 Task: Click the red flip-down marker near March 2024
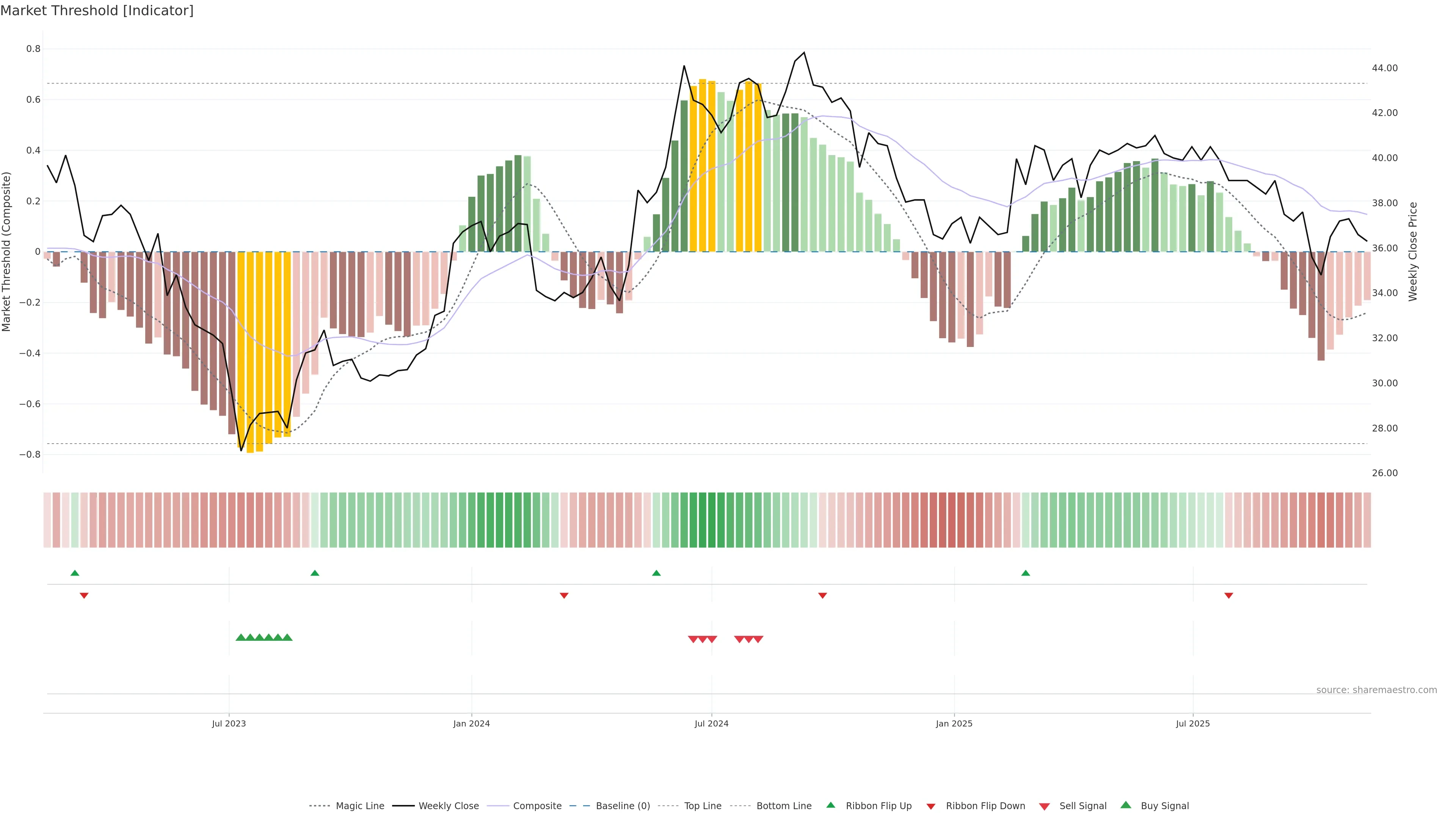pos(563,595)
